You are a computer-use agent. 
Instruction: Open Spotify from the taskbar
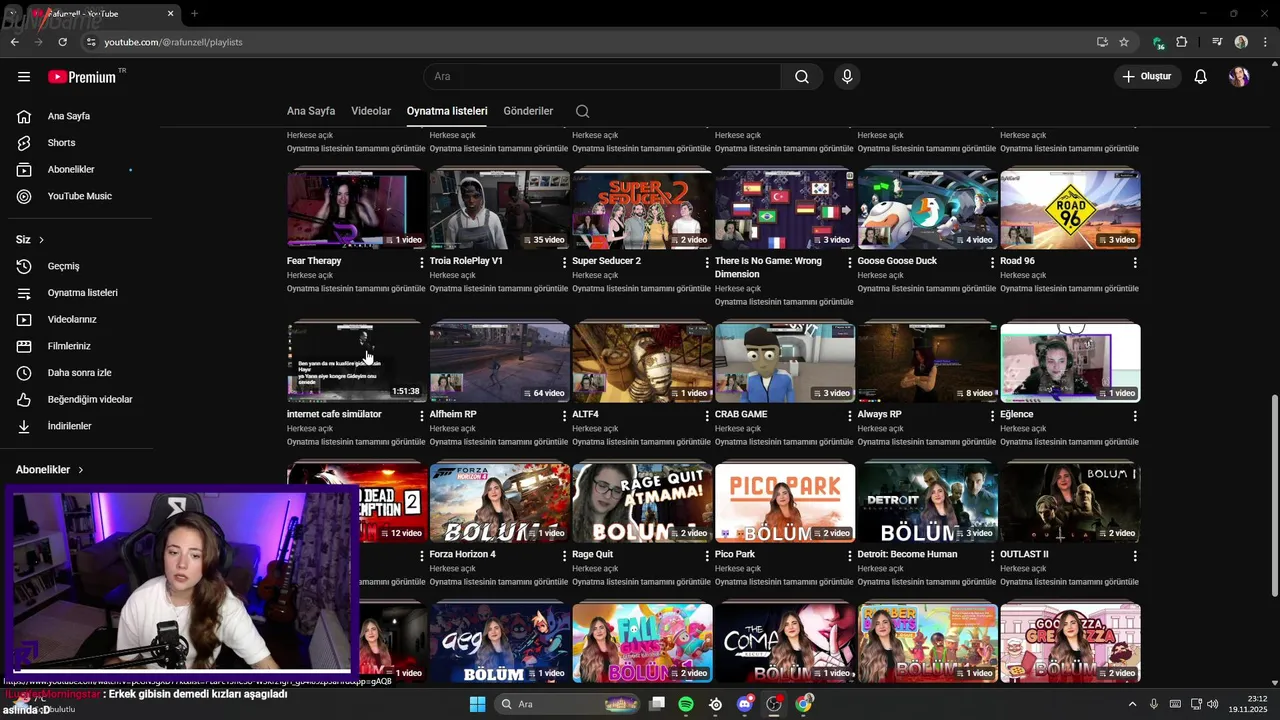pyautogui.click(x=686, y=704)
